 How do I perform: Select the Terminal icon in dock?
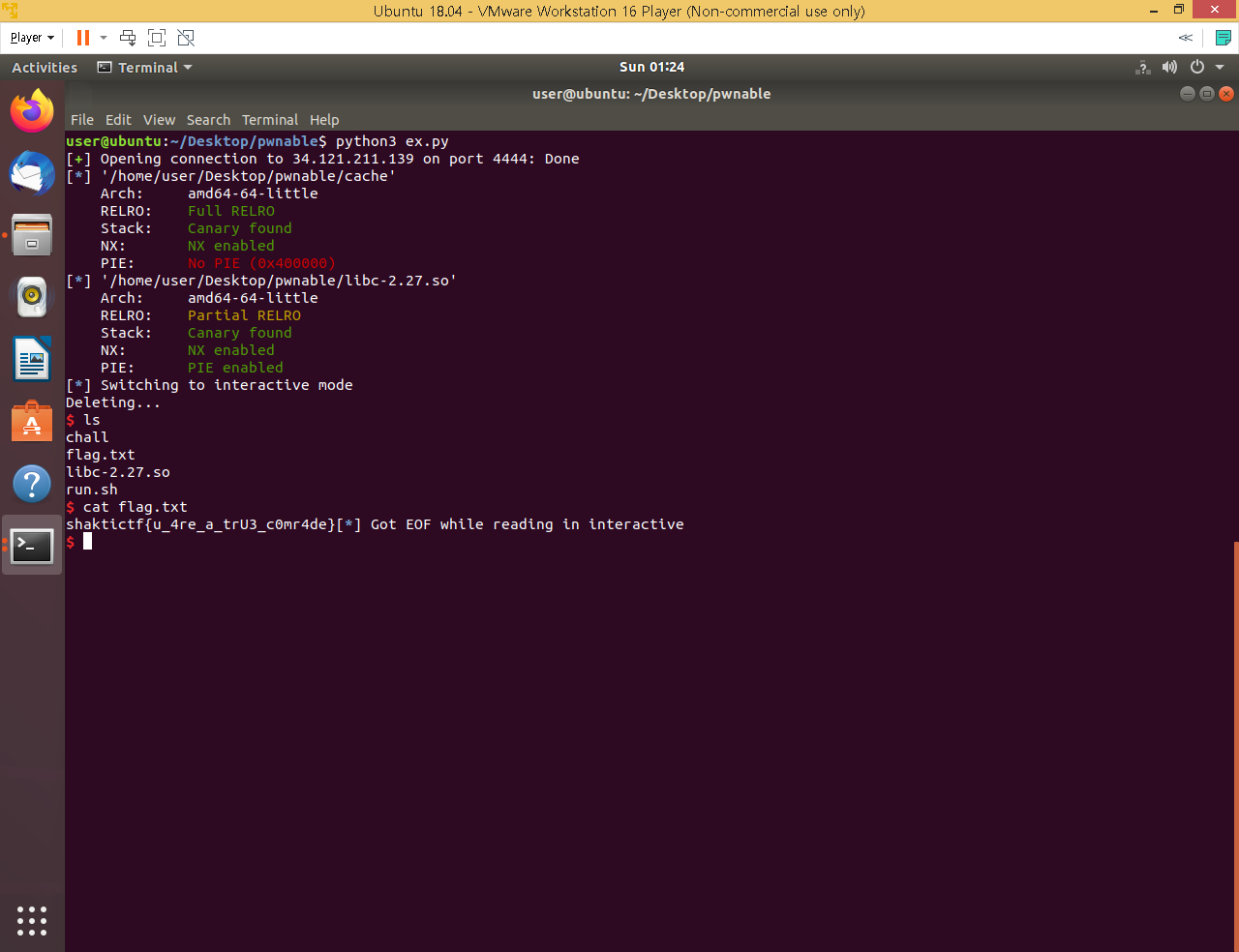(x=32, y=546)
